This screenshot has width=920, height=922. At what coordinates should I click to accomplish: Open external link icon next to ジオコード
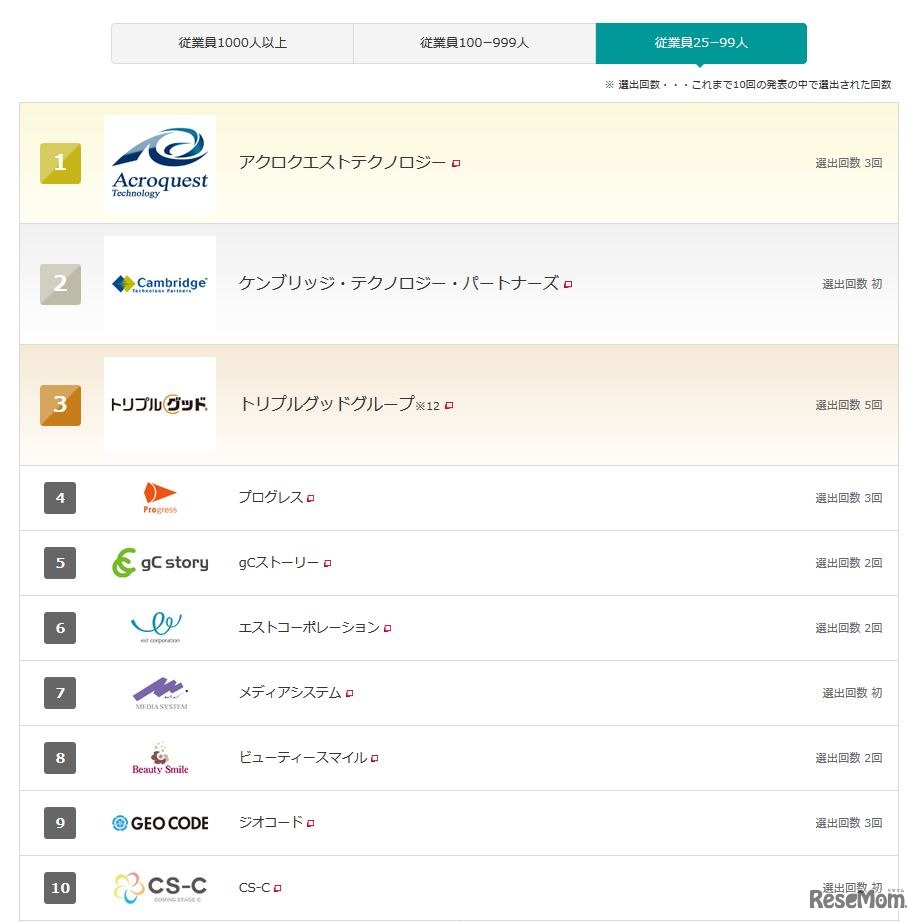pos(311,823)
